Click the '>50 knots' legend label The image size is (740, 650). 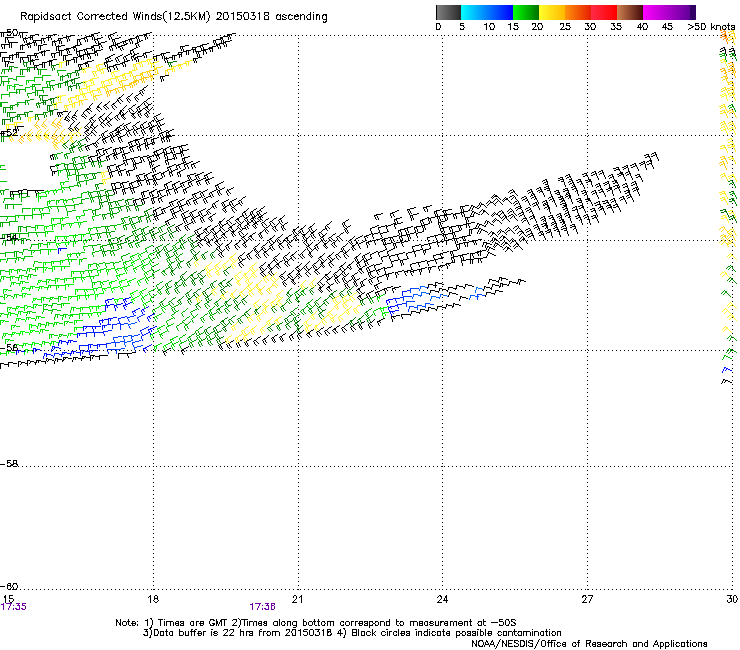tap(711, 27)
